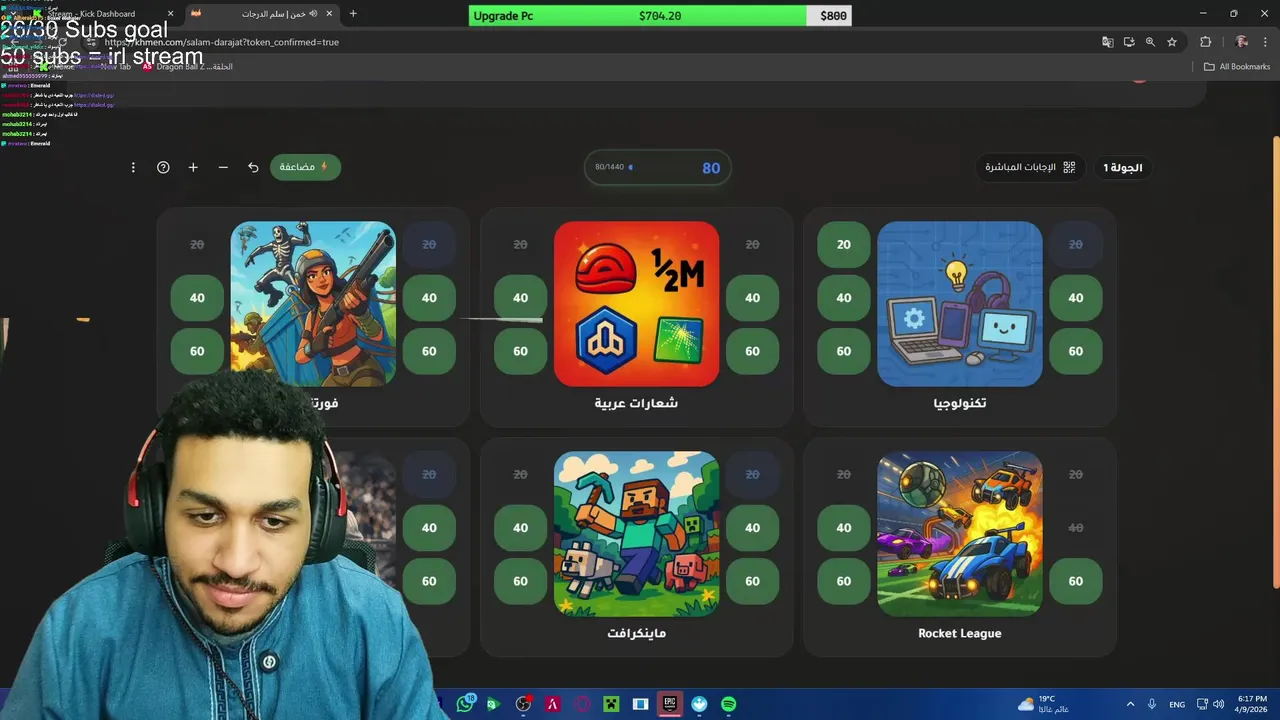The image size is (1280, 720).
Task: Click the microphone tray icon
Action: tap(1152, 704)
